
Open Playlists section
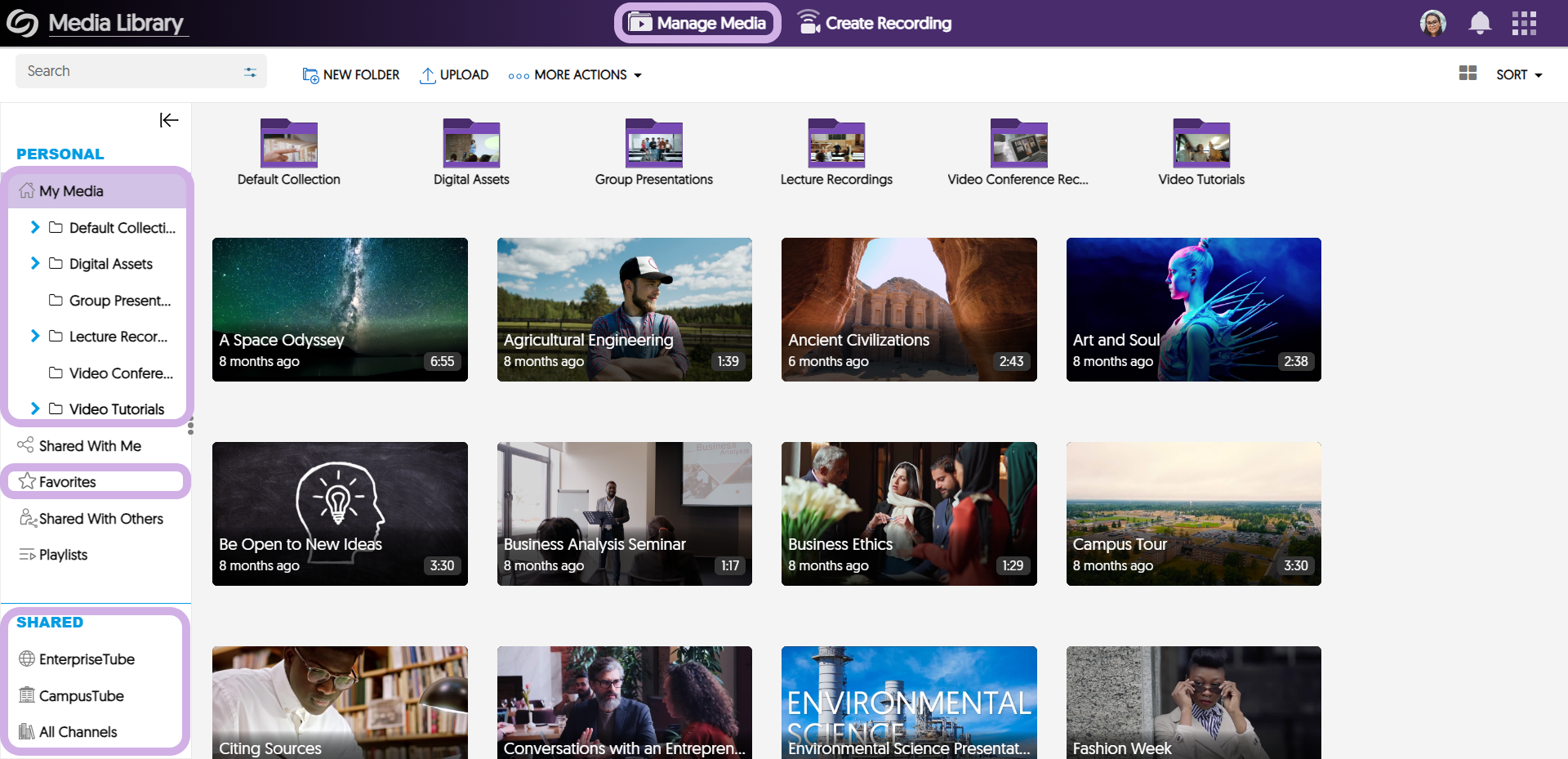pyautogui.click(x=52, y=555)
